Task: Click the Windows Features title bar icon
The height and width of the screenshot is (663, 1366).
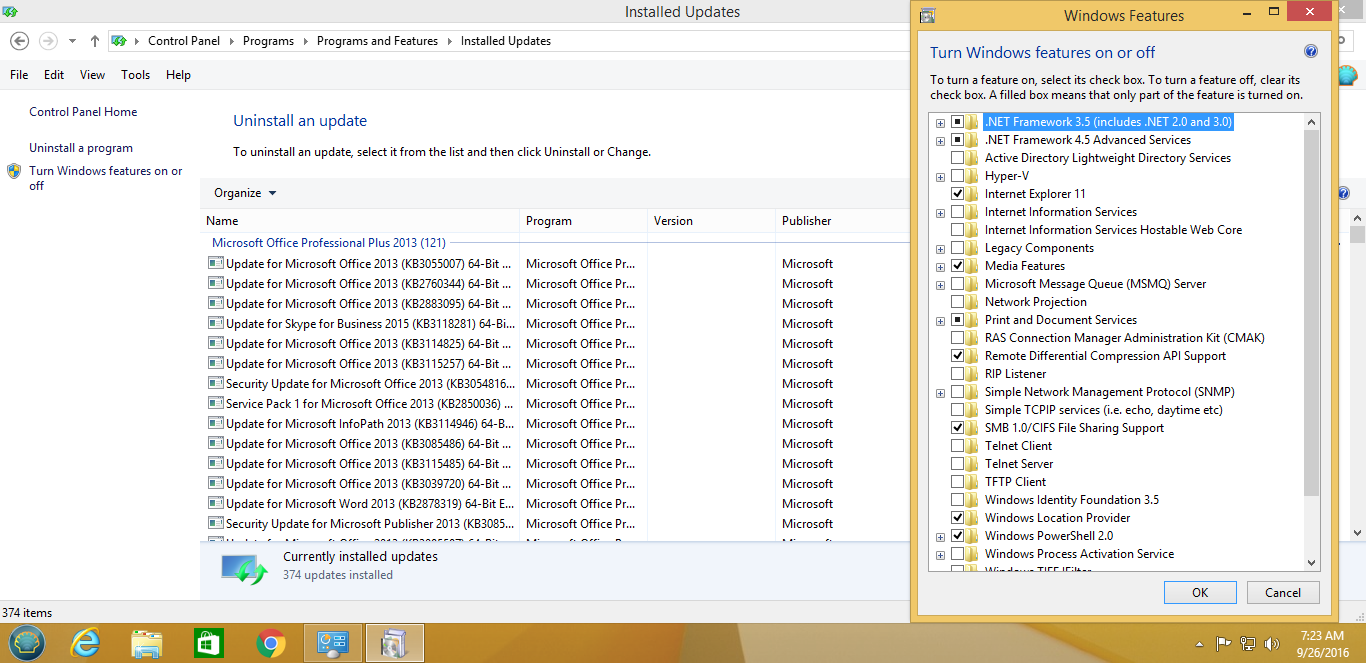Action: [x=927, y=15]
